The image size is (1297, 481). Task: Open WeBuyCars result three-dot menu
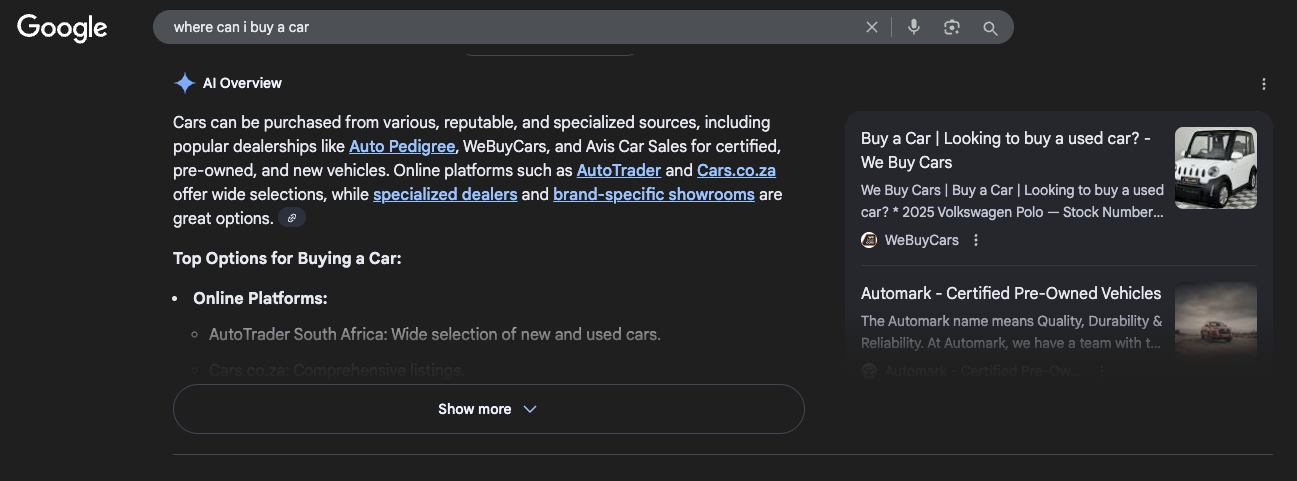tap(976, 240)
